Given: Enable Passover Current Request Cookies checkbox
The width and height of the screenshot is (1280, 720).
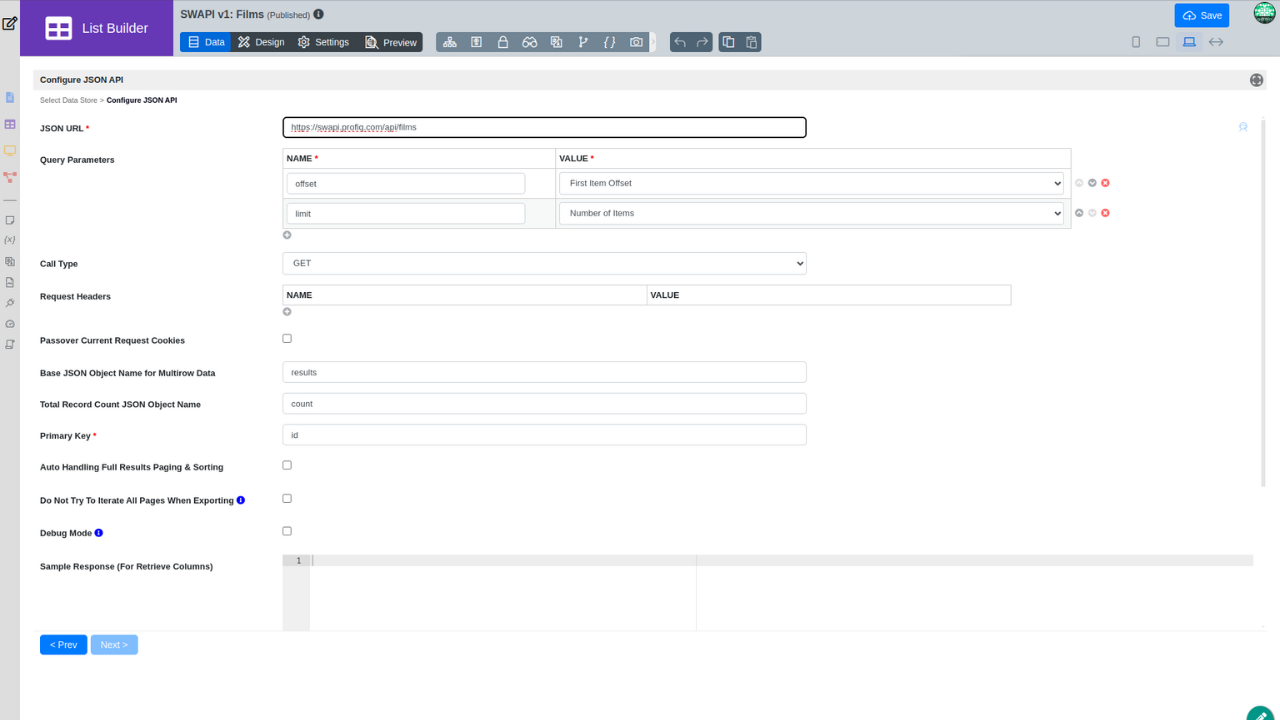Looking at the screenshot, I should [287, 339].
